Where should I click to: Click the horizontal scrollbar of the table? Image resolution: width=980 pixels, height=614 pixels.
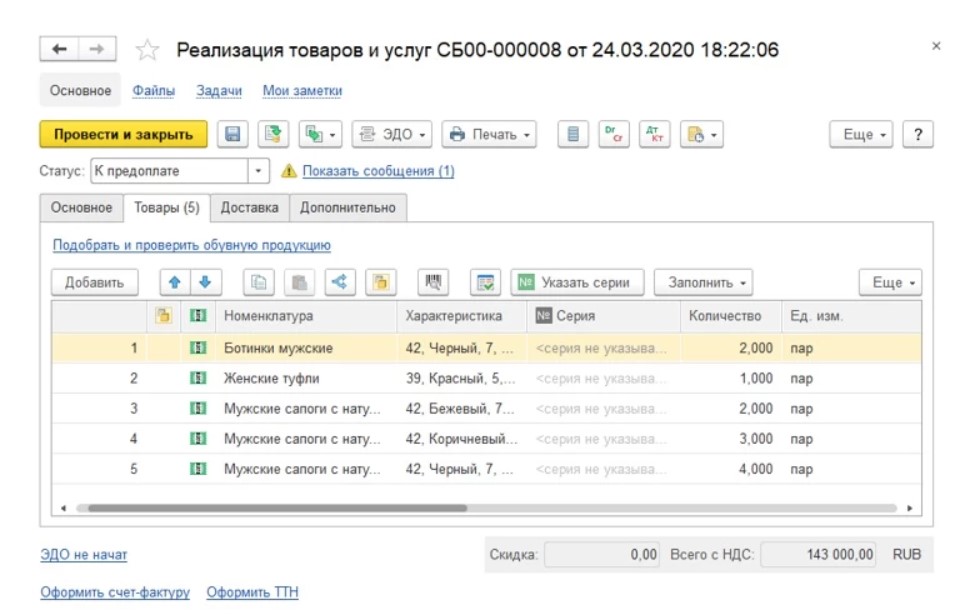[270, 508]
